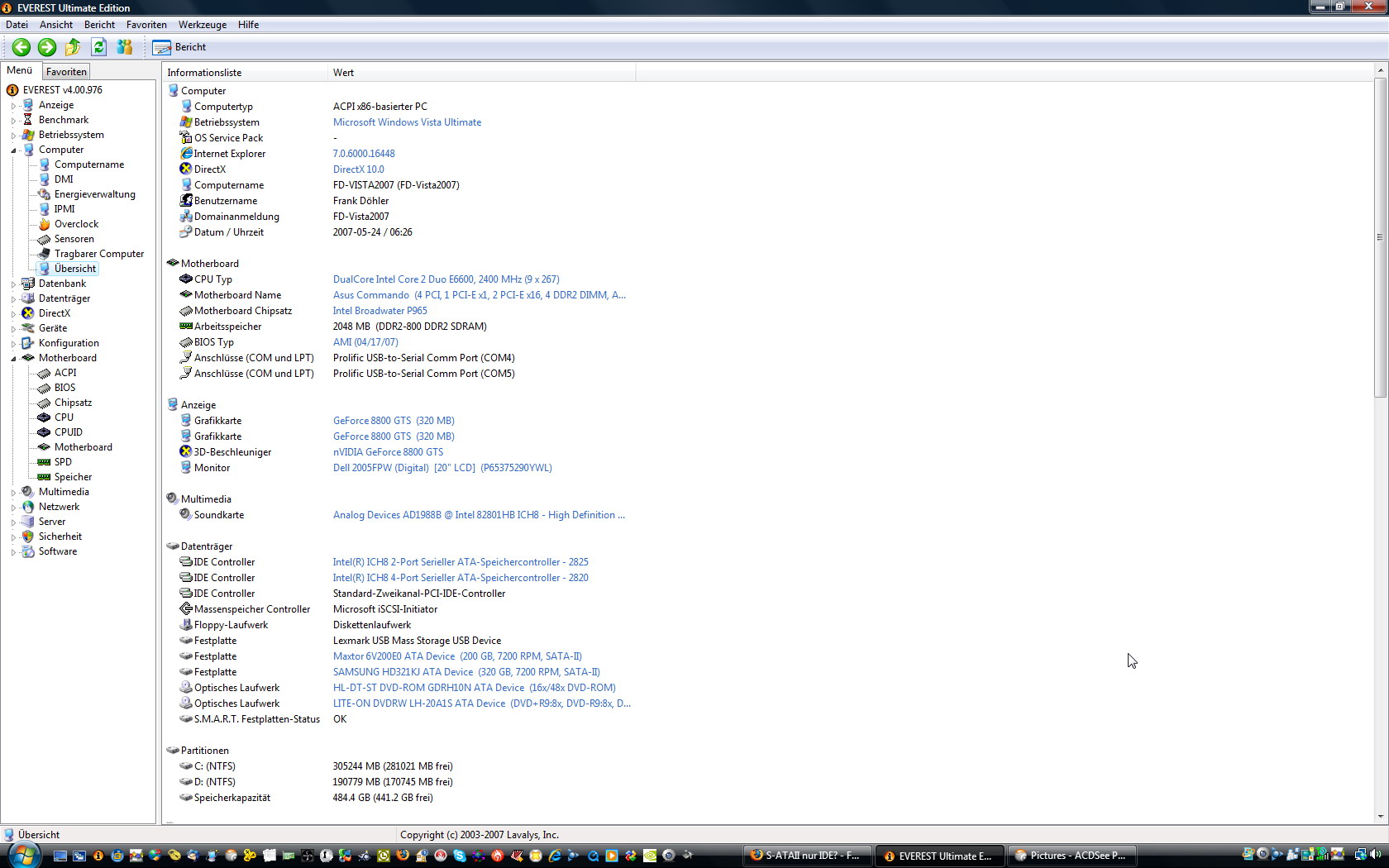
Task: Switch to S-ATAII nur IDE taskbar window
Action: (808, 856)
